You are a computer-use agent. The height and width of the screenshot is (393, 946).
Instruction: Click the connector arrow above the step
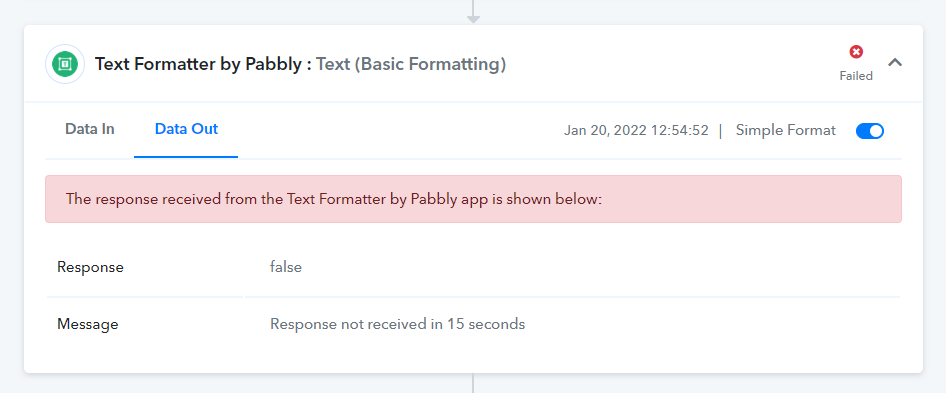tap(473, 11)
